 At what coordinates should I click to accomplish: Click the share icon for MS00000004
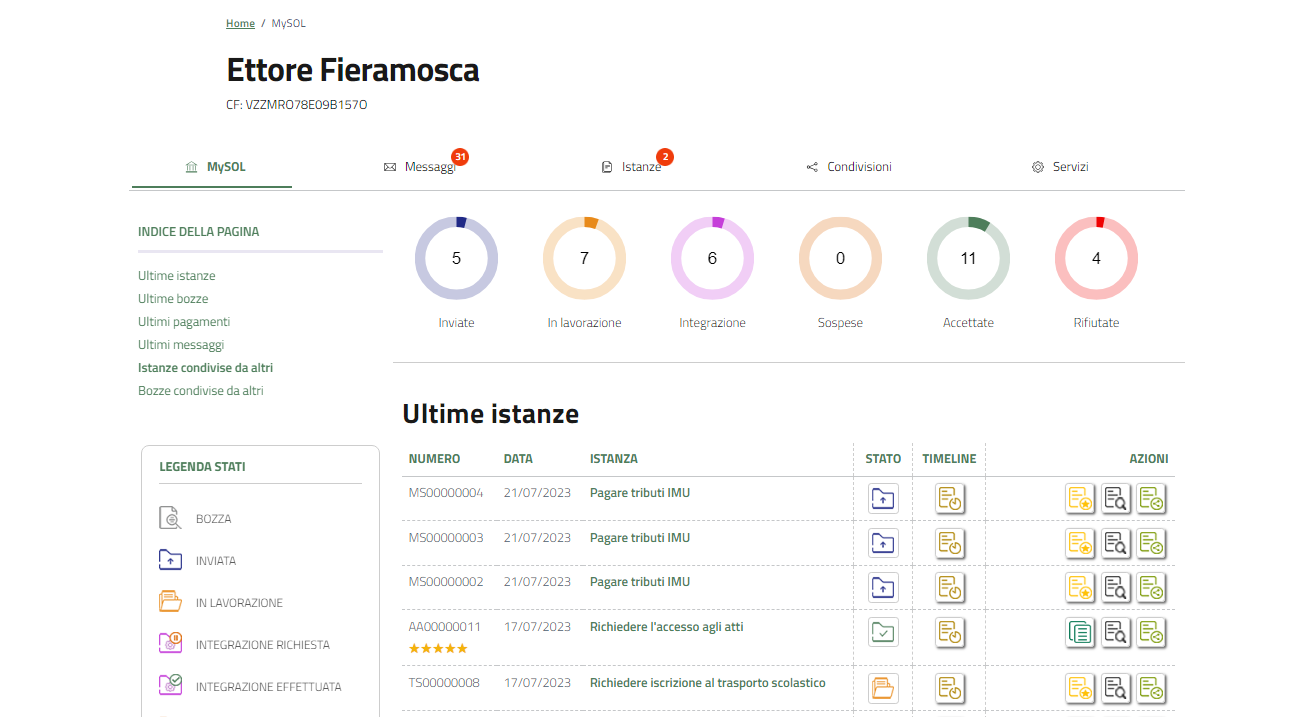click(1151, 498)
